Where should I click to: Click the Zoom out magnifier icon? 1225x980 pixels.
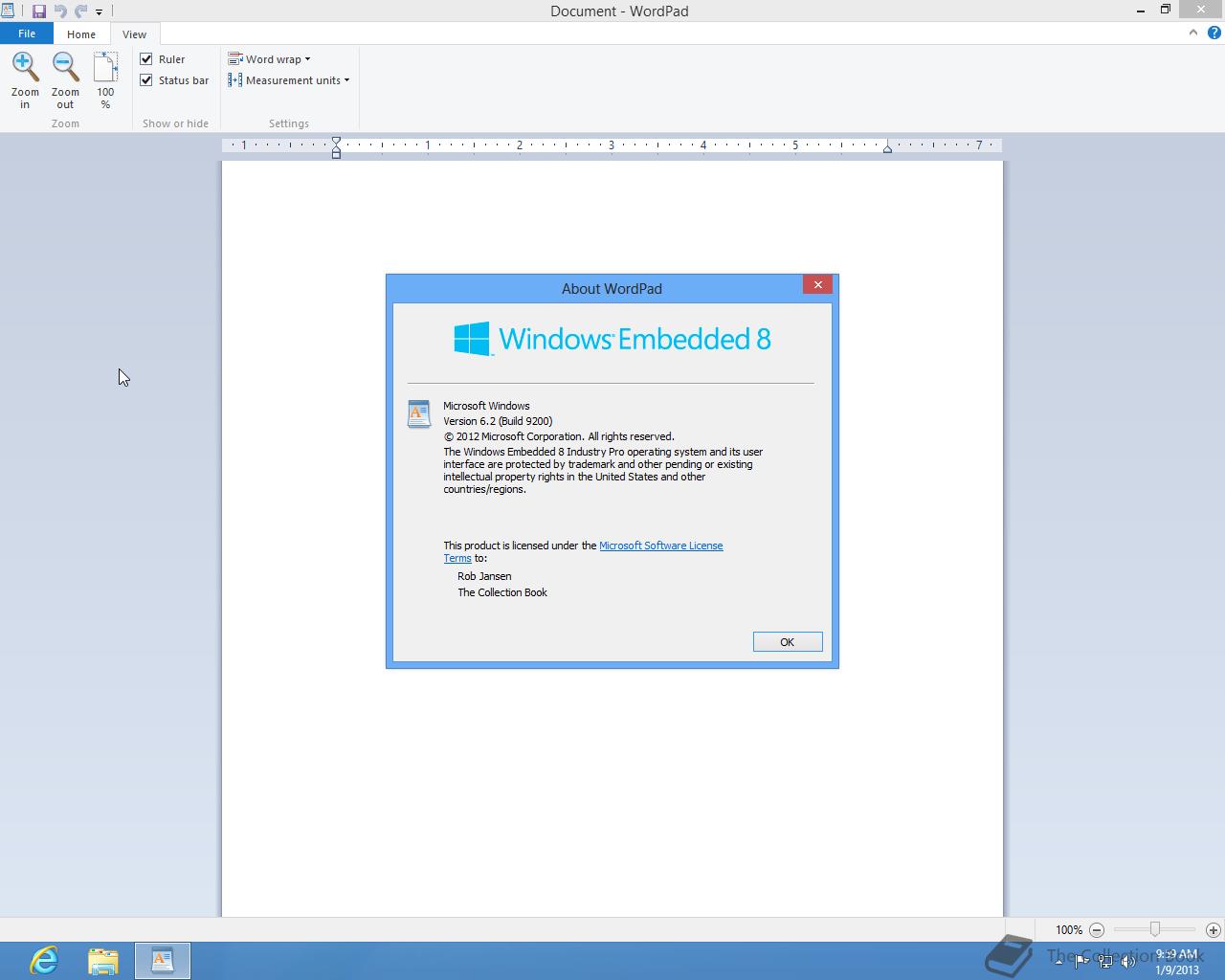coord(65,67)
